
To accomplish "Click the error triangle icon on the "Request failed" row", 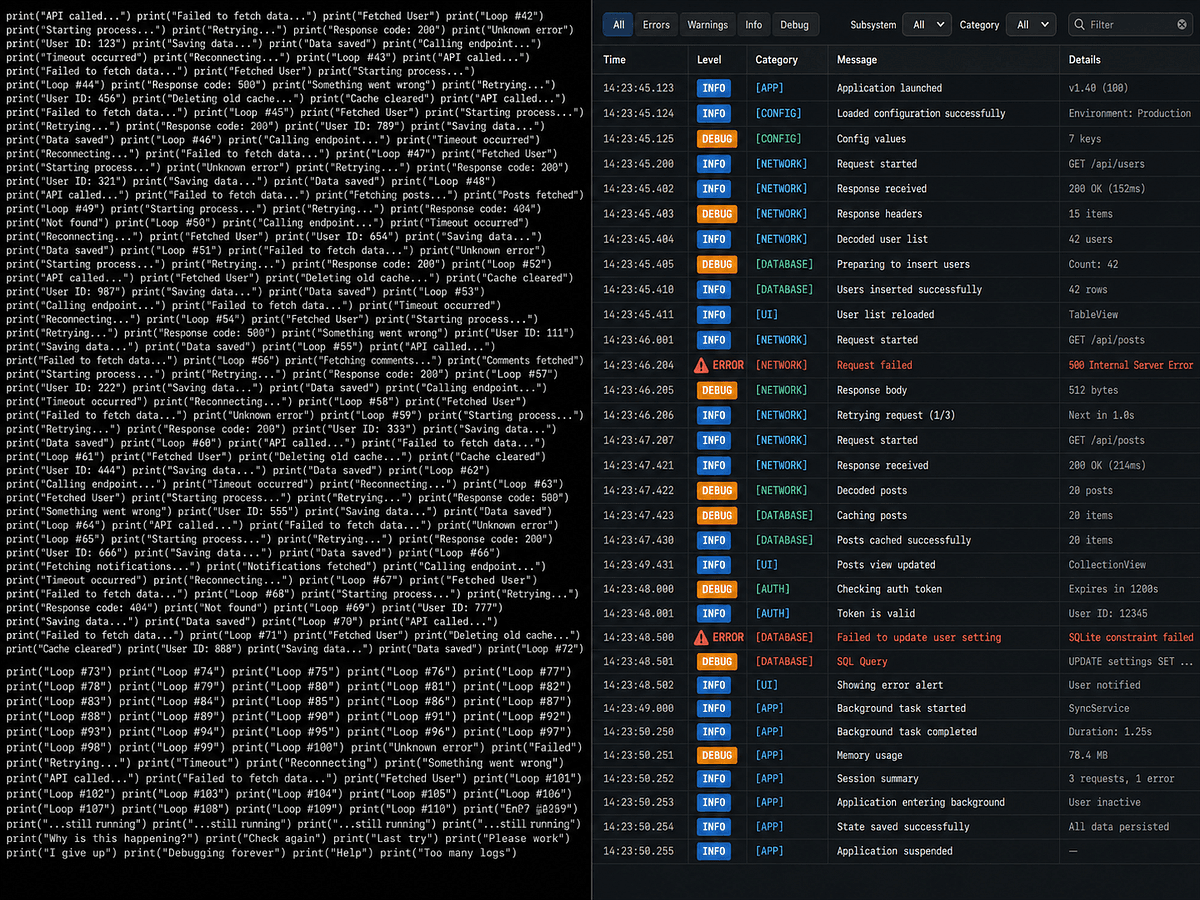I will (x=707, y=364).
